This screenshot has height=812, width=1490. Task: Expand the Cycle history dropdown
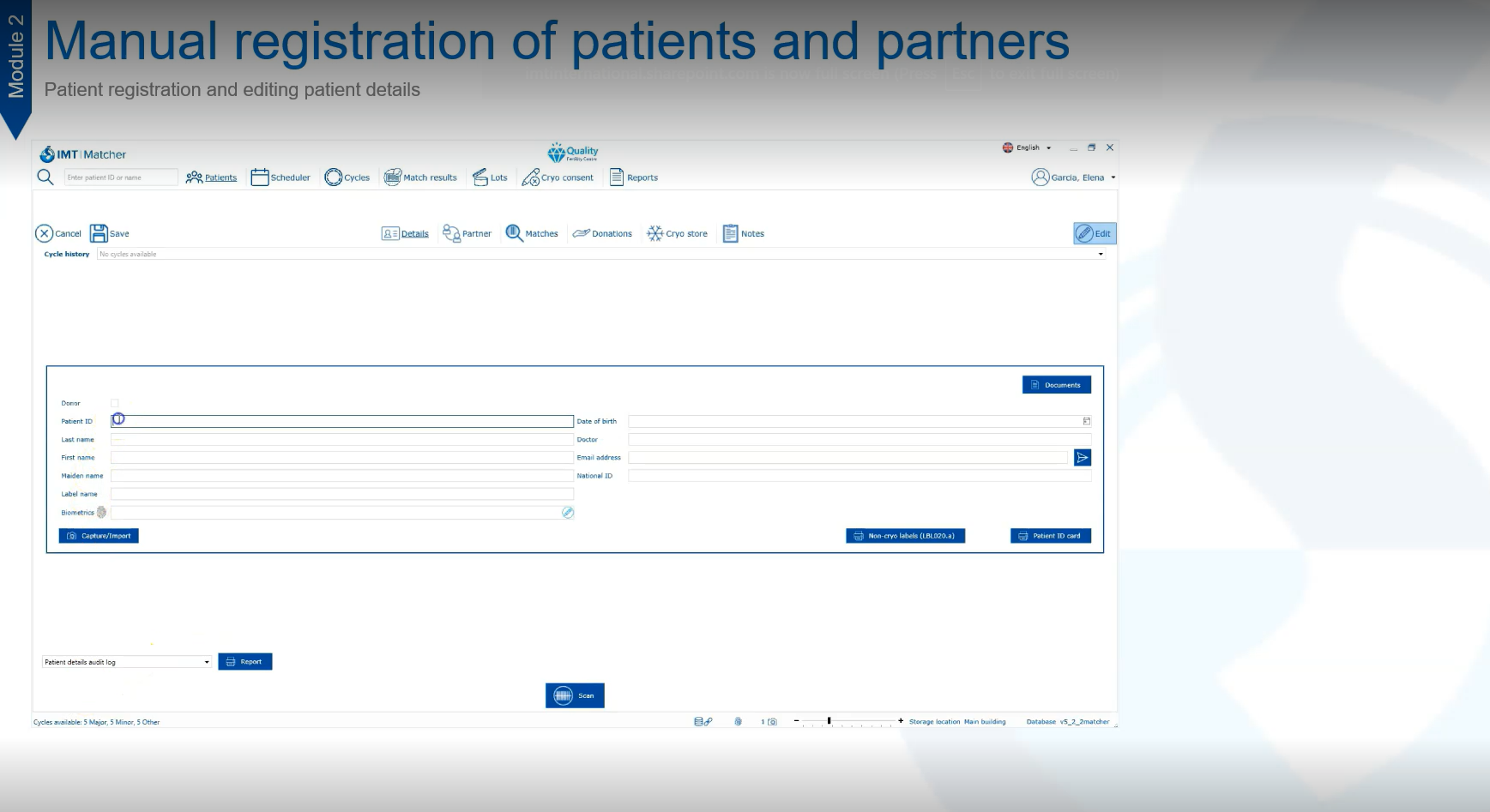pos(1101,255)
